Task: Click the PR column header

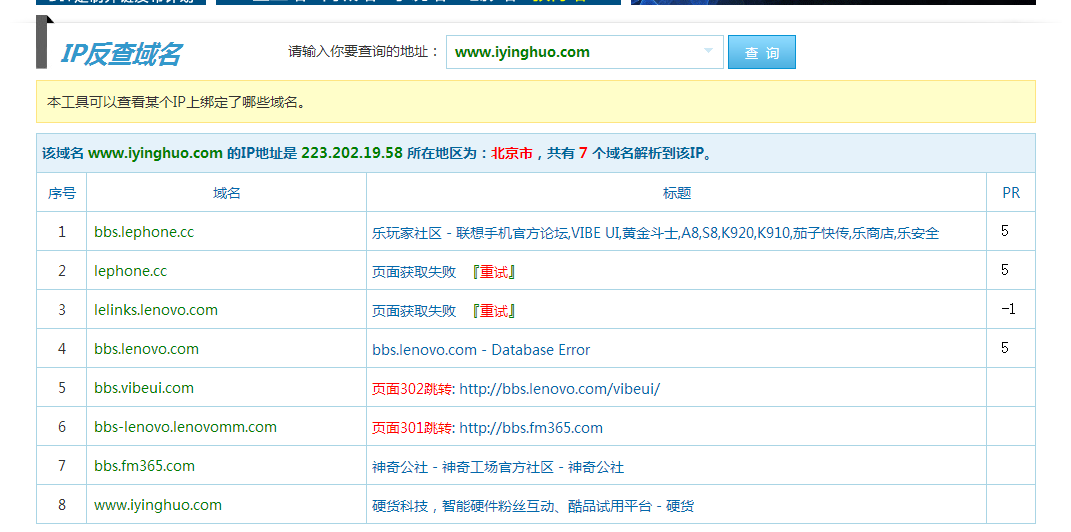Action: 1011,193
